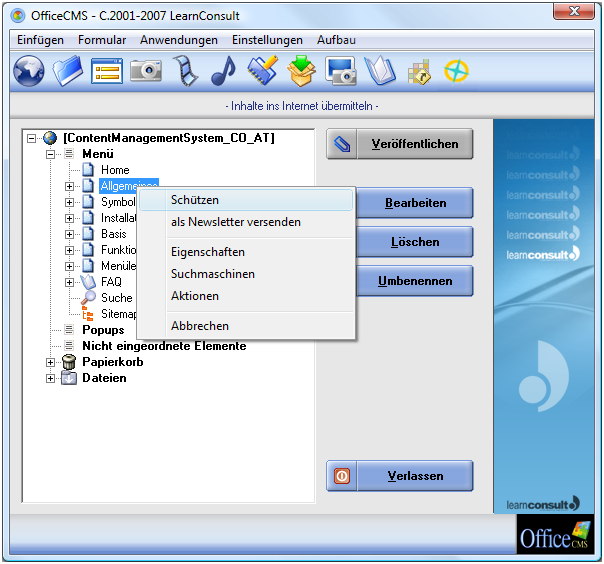
Task: Click the paperclip icon beside Veröffentlichen
Action: 342,144
